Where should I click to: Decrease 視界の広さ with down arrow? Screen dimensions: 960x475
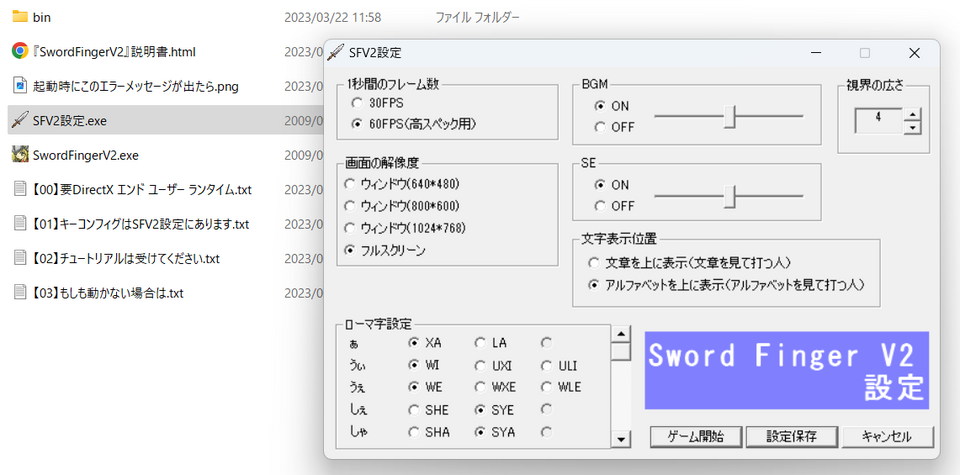pyautogui.click(x=911, y=127)
